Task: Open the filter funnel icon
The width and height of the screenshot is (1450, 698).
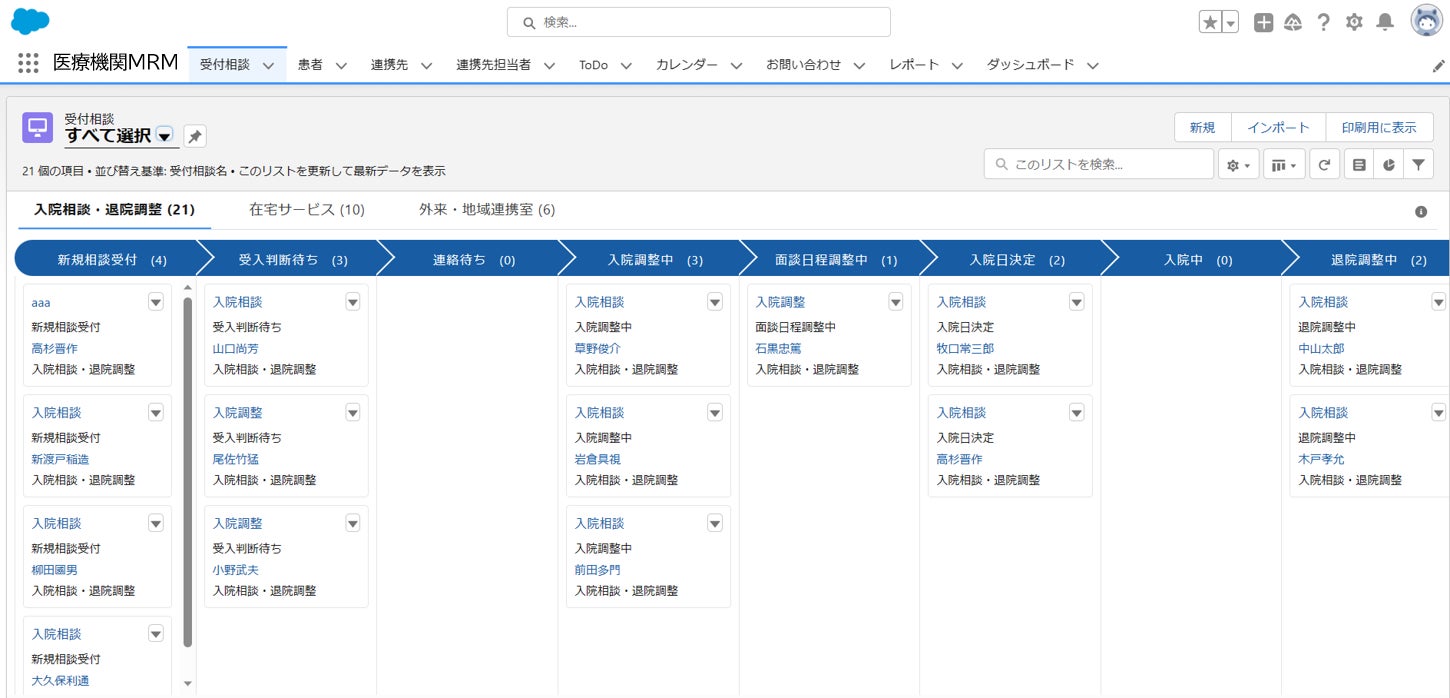Action: click(1418, 164)
